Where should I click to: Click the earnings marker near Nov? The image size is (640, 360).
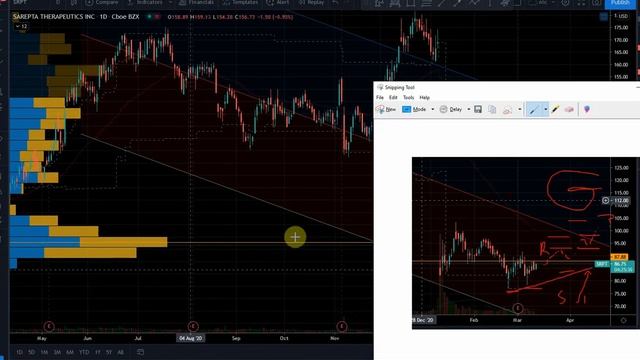tap(342, 326)
